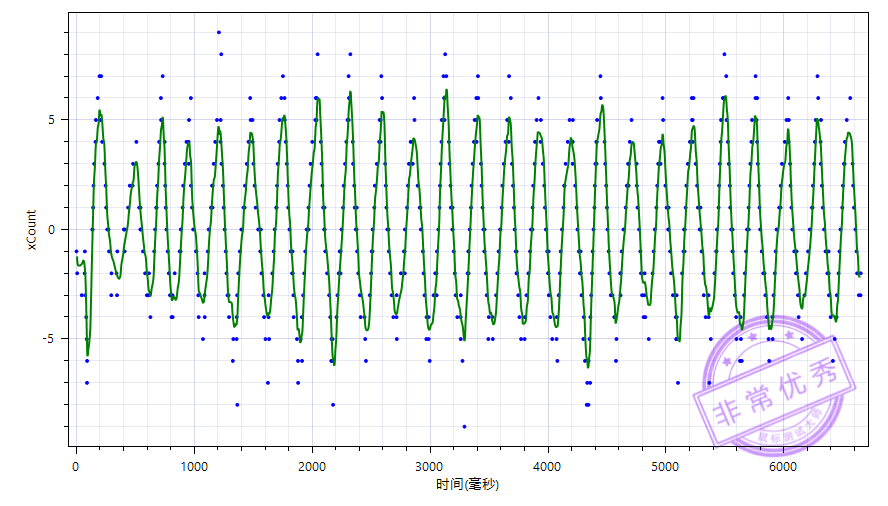
Task: Click the green curve peak near 3100
Action: tap(446, 90)
